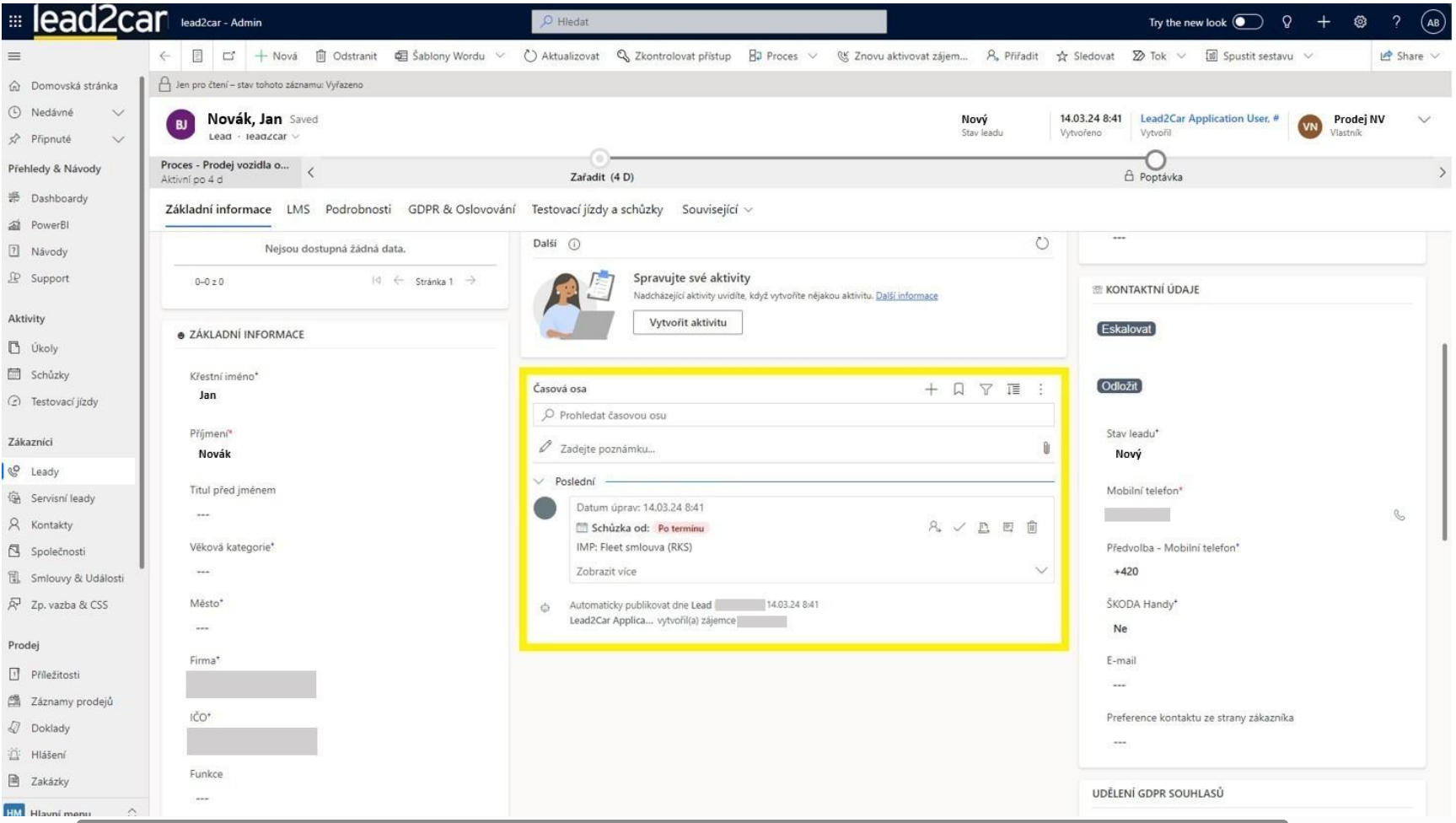
Task: Collapse the Poslední timeline section
Action: (540, 481)
